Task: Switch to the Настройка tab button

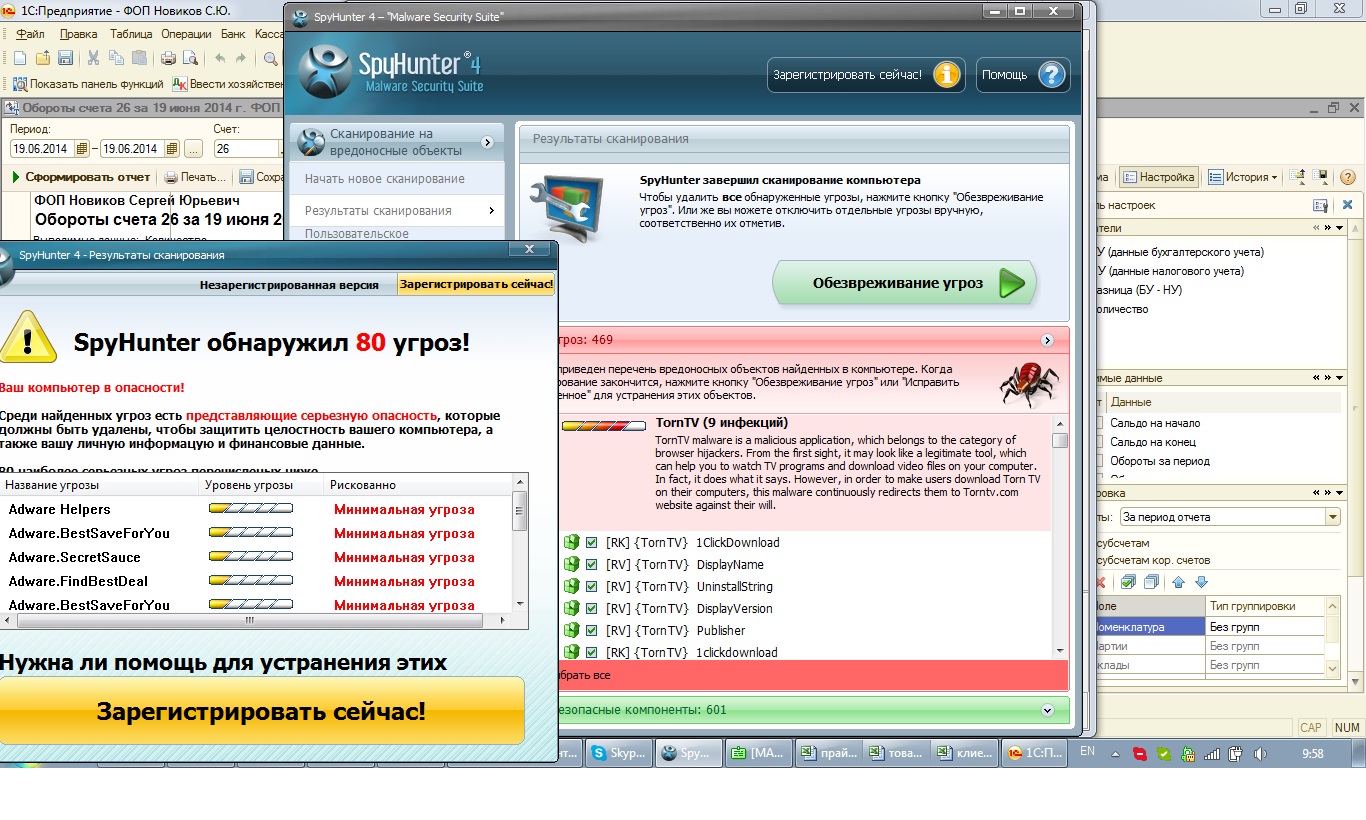Action: point(1158,177)
